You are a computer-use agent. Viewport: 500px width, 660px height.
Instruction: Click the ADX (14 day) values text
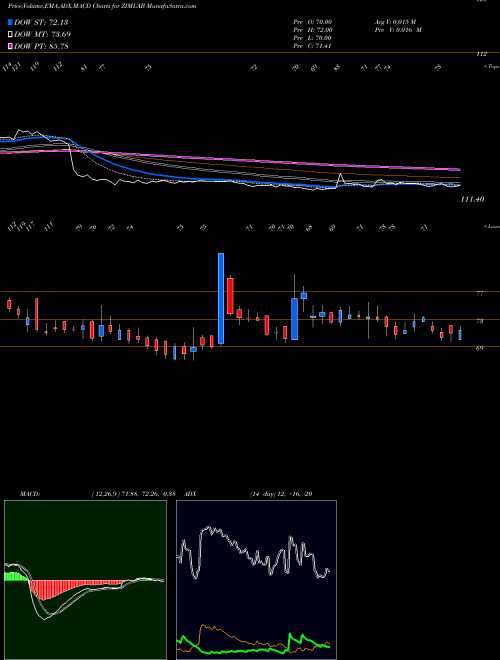tap(281, 494)
